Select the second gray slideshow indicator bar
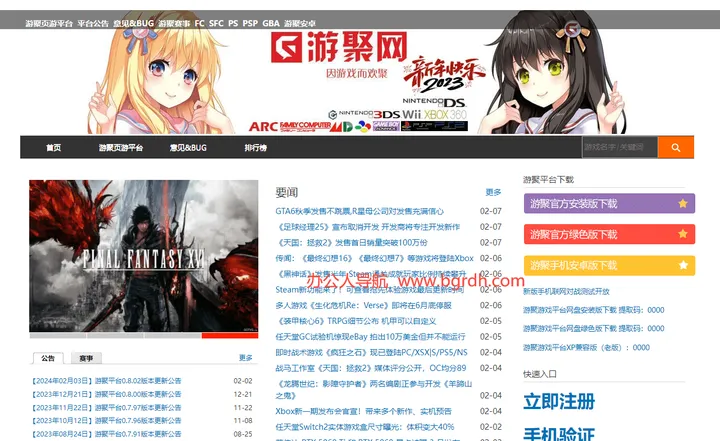Image resolution: width=720 pixels, height=441 pixels. click(115, 336)
